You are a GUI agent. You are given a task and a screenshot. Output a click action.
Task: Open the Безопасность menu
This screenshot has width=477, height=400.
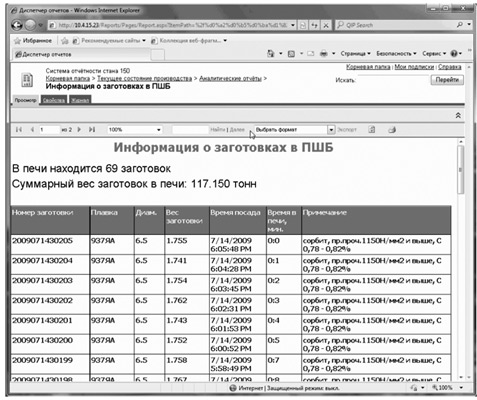click(x=396, y=53)
